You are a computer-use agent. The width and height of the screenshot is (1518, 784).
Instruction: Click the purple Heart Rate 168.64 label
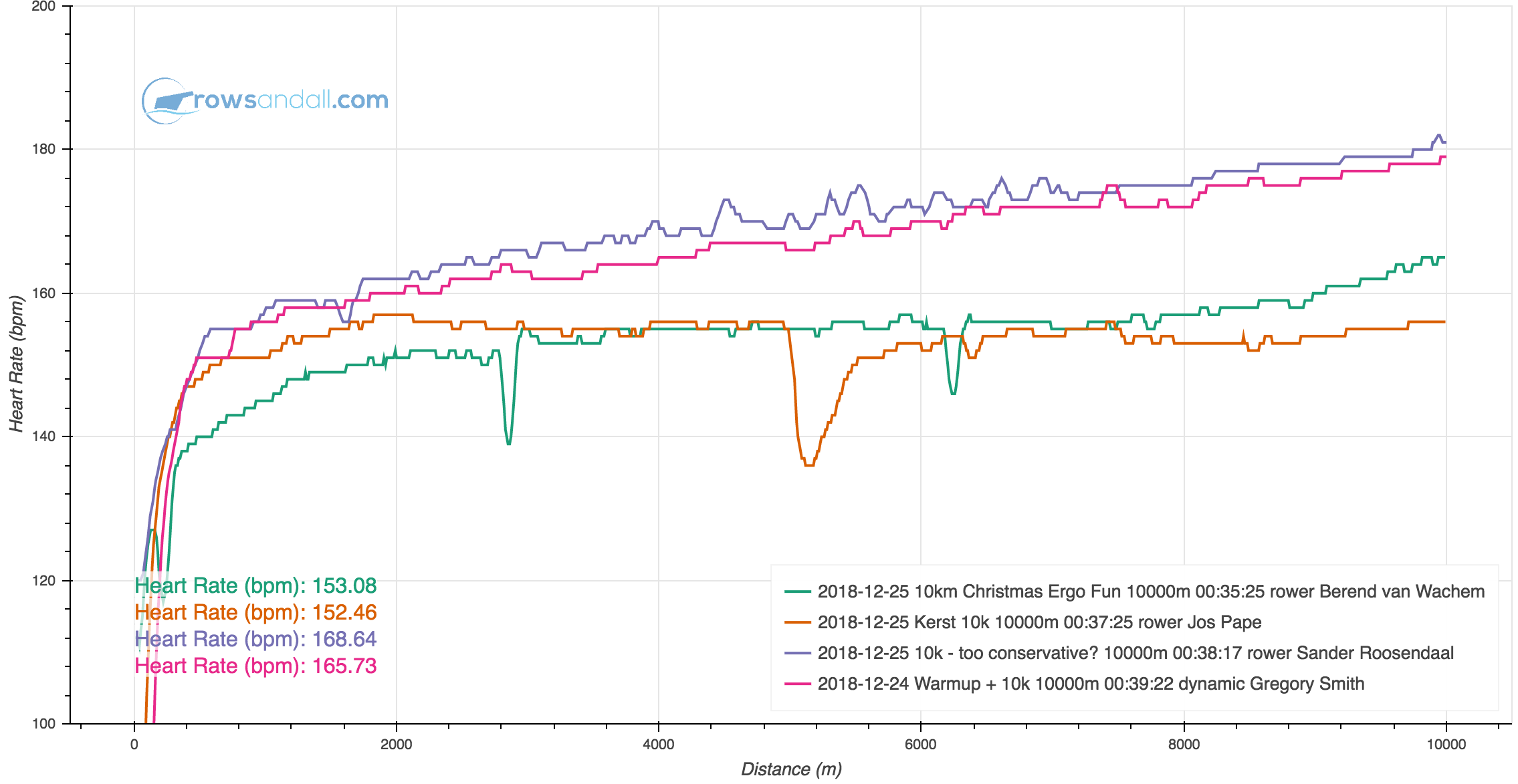tap(255, 639)
